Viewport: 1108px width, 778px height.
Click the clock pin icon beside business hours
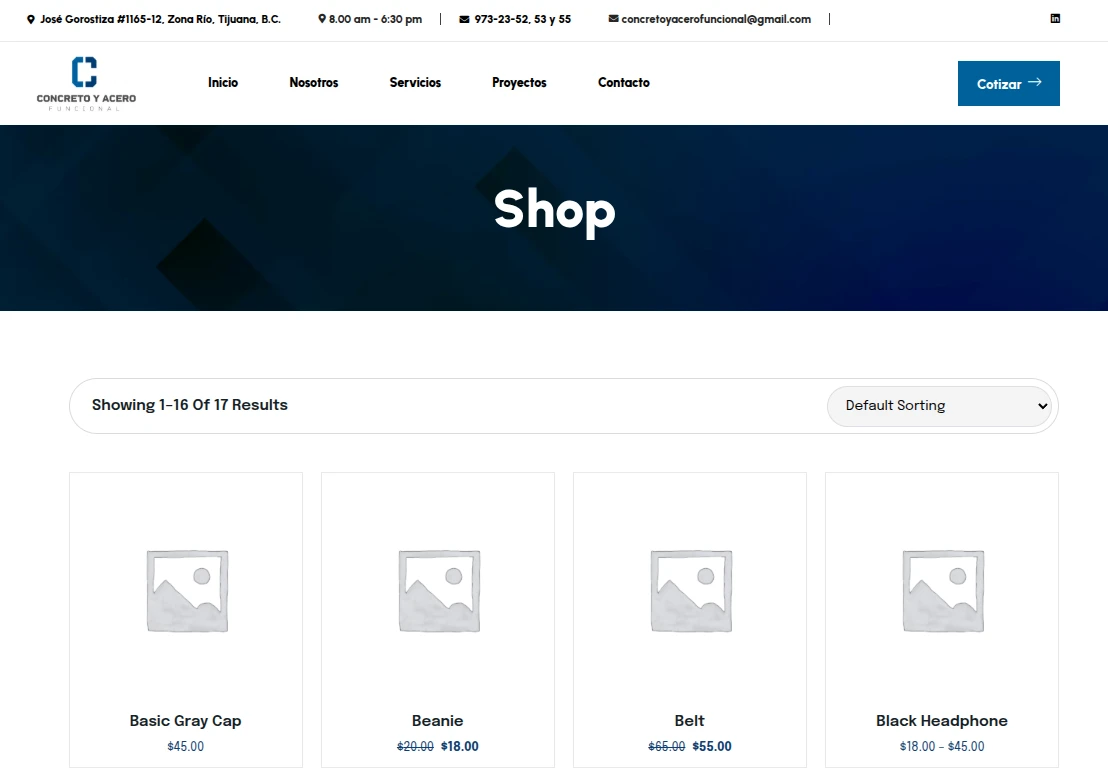tap(322, 19)
